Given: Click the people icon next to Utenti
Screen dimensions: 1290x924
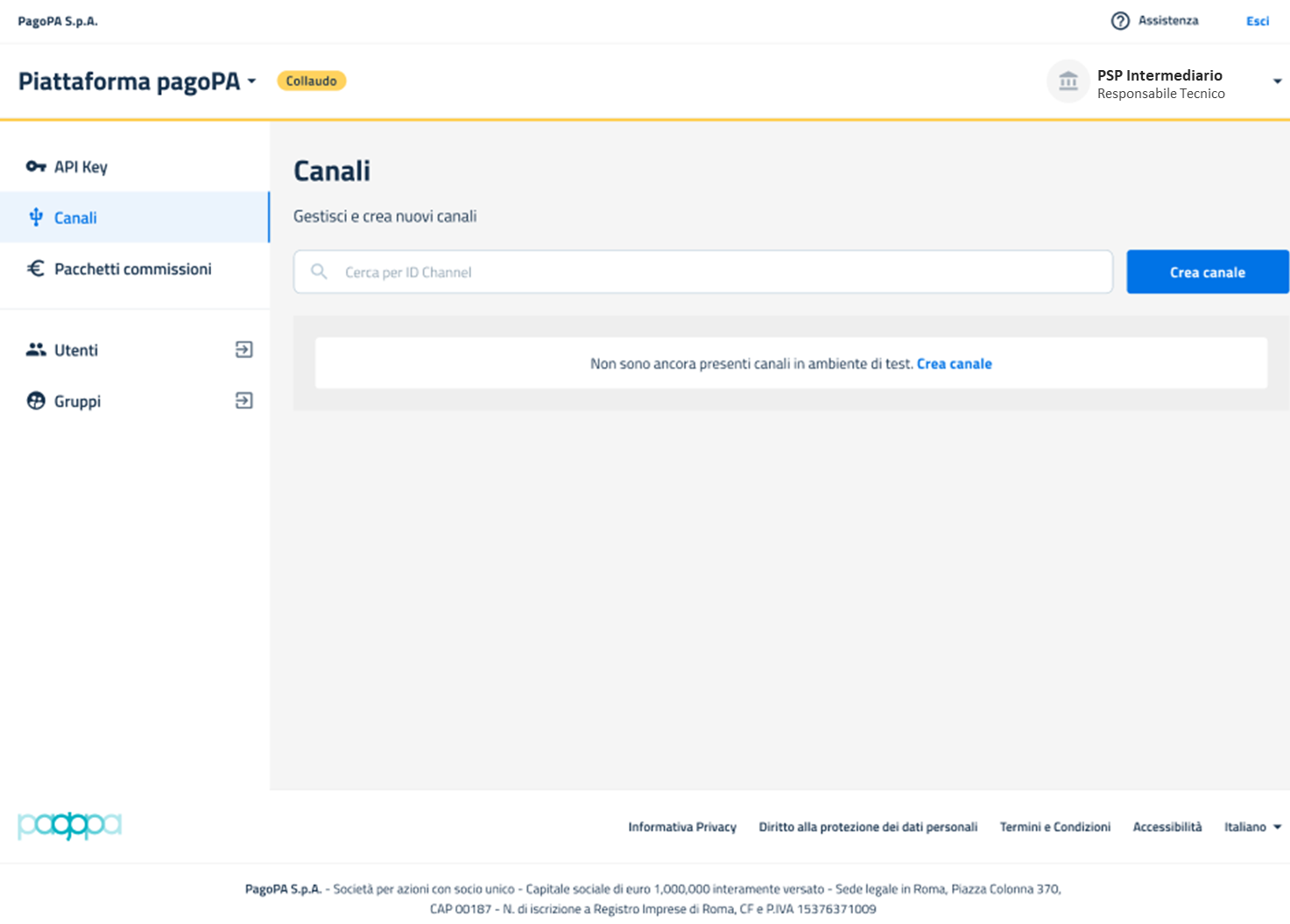Looking at the screenshot, I should [x=36, y=349].
